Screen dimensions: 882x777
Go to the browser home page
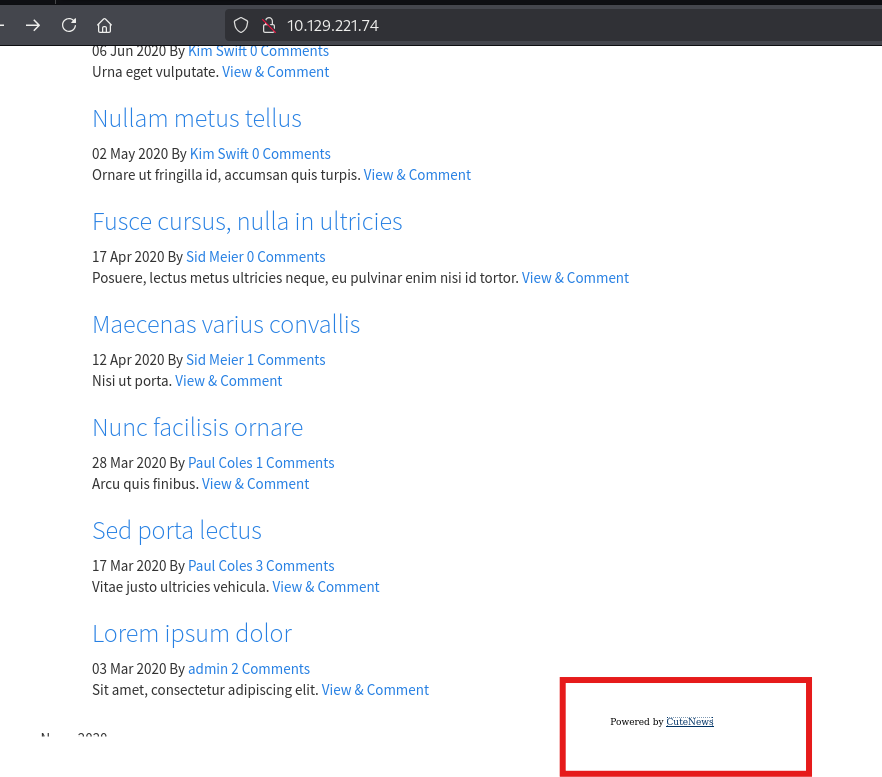coord(105,25)
